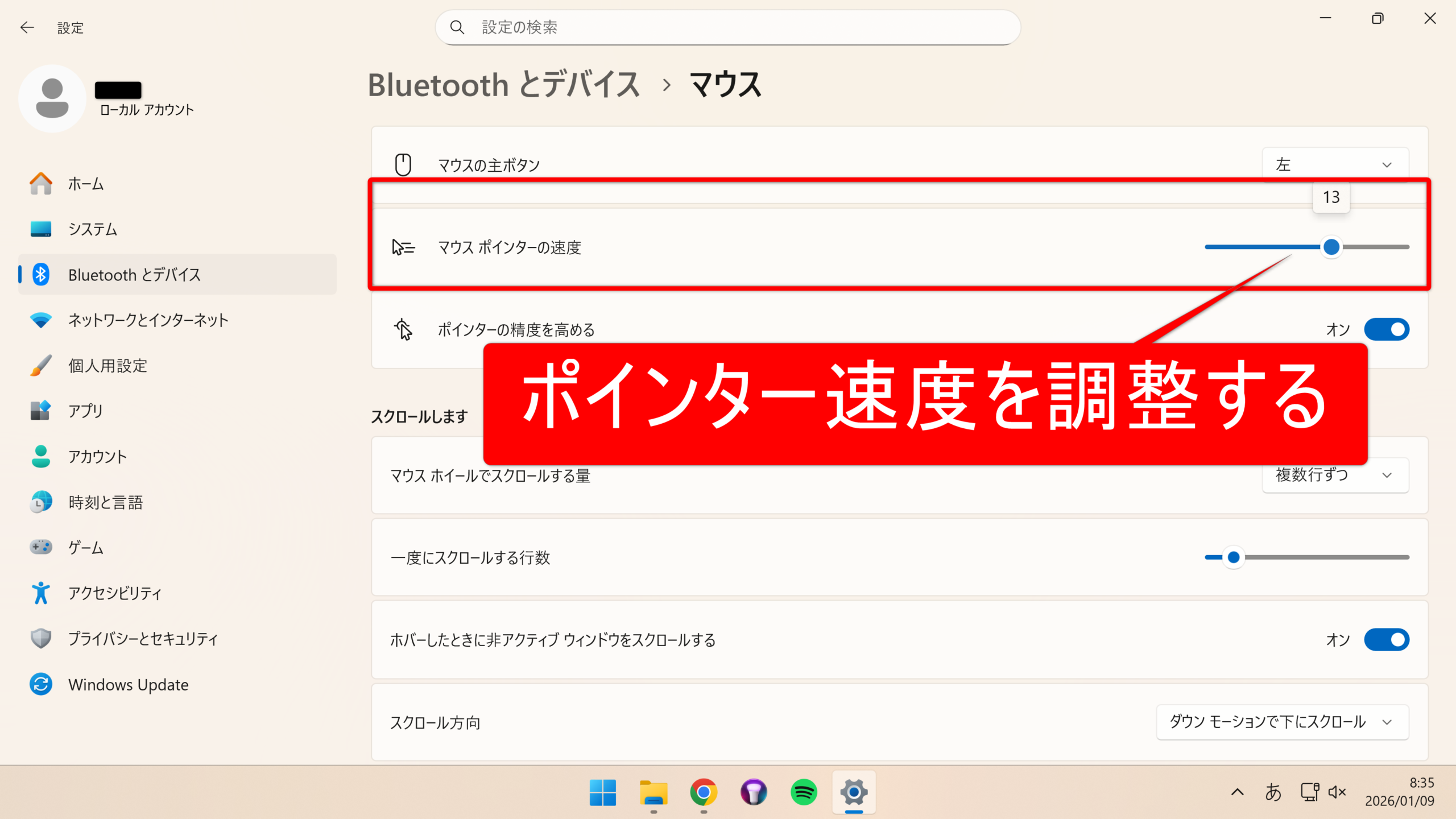Disable inactive window hover scroll toggle
Viewport: 1456px width, 819px height.
1386,640
